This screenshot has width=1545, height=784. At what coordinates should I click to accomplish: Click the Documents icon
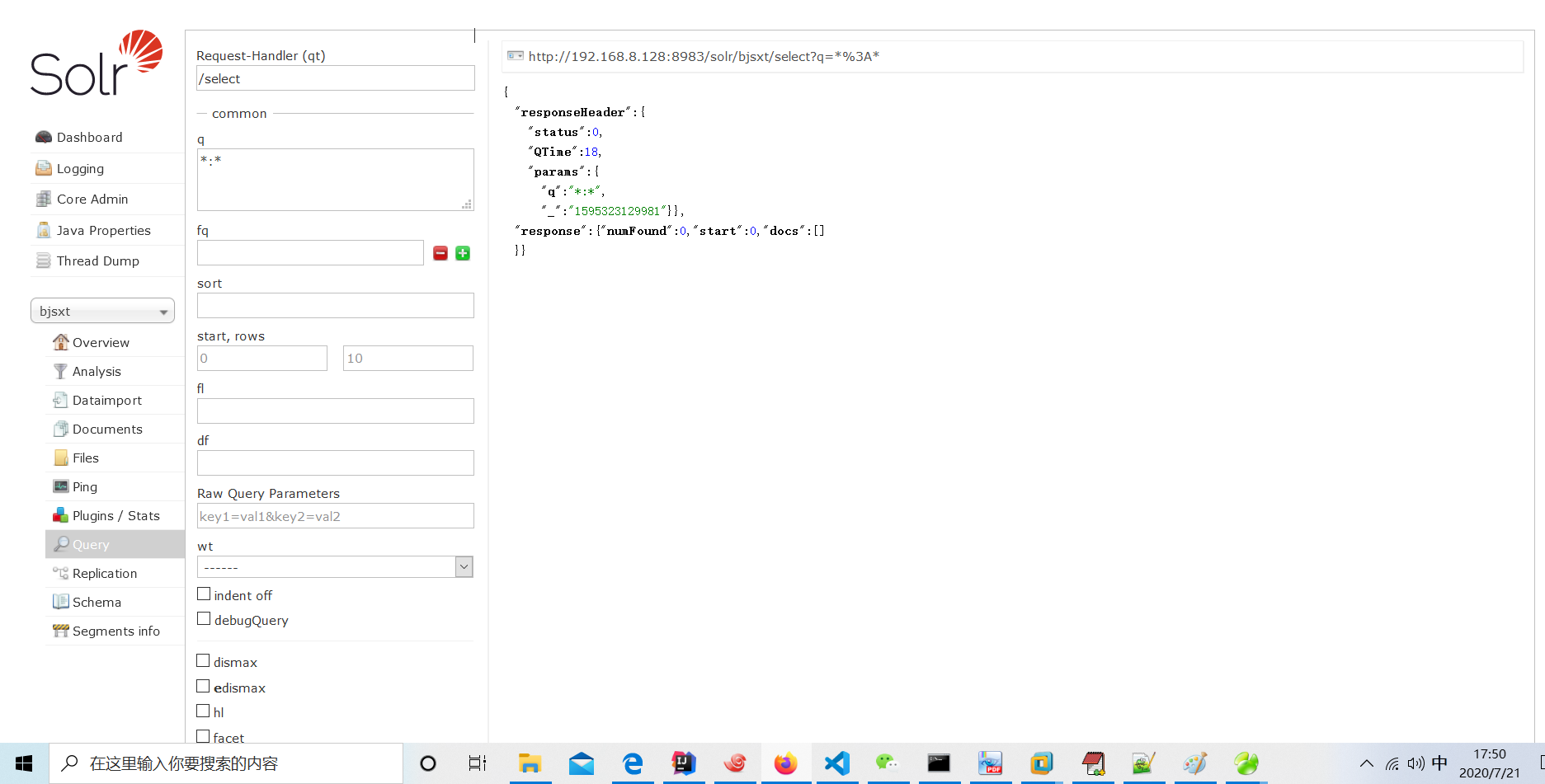click(60, 429)
